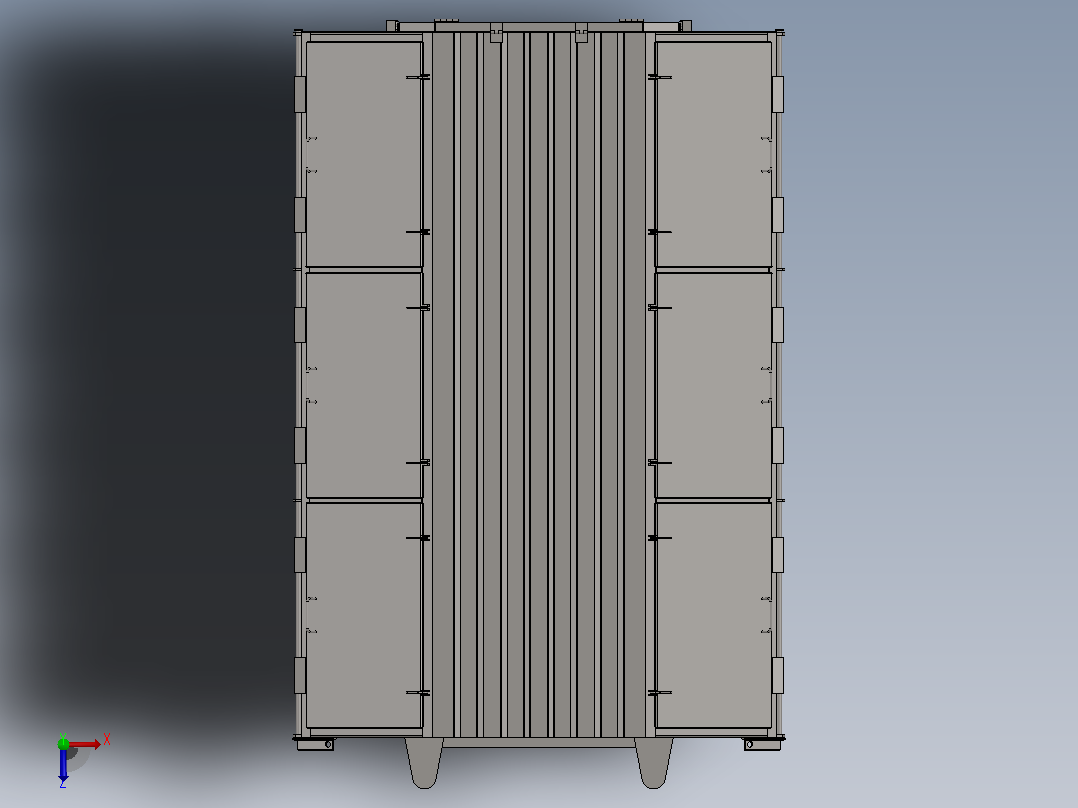
Task: Select the central corrugated panel of the model
Action: click(x=539, y=385)
